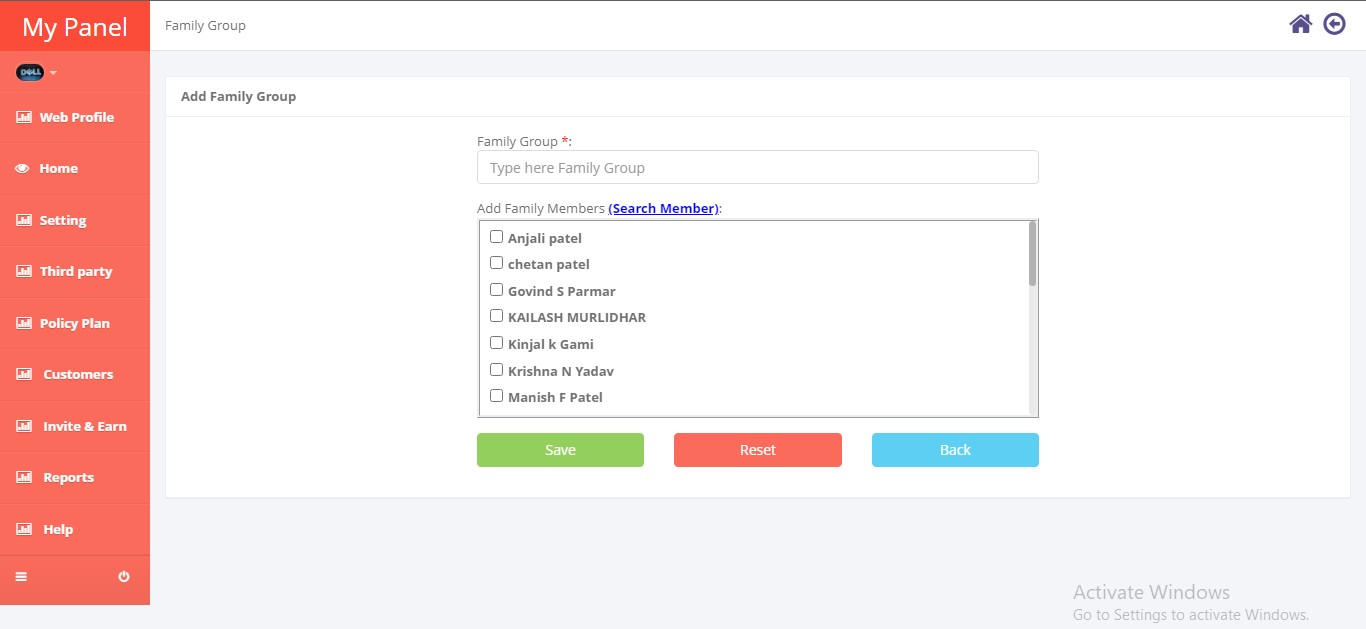Click the Family Group name input field
The height and width of the screenshot is (629, 1366).
point(758,167)
